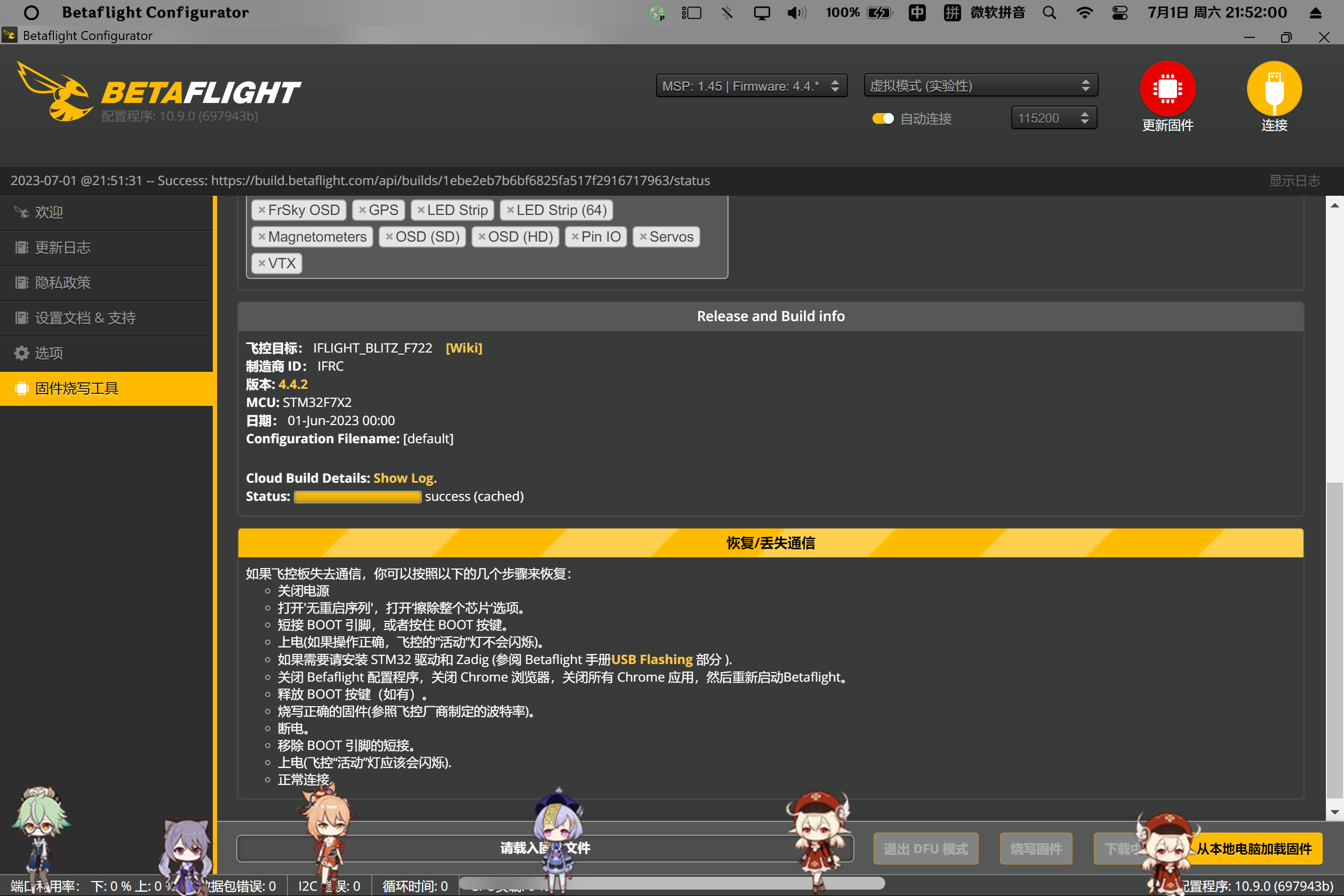This screenshot has width=1344, height=896.
Task: Click the yellow USB Connect icon
Action: [1274, 89]
